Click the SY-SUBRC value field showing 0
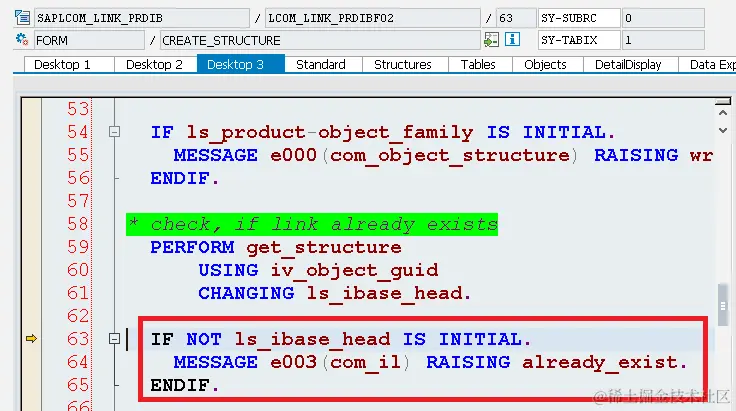This screenshot has height=411, width=736. pos(663,18)
